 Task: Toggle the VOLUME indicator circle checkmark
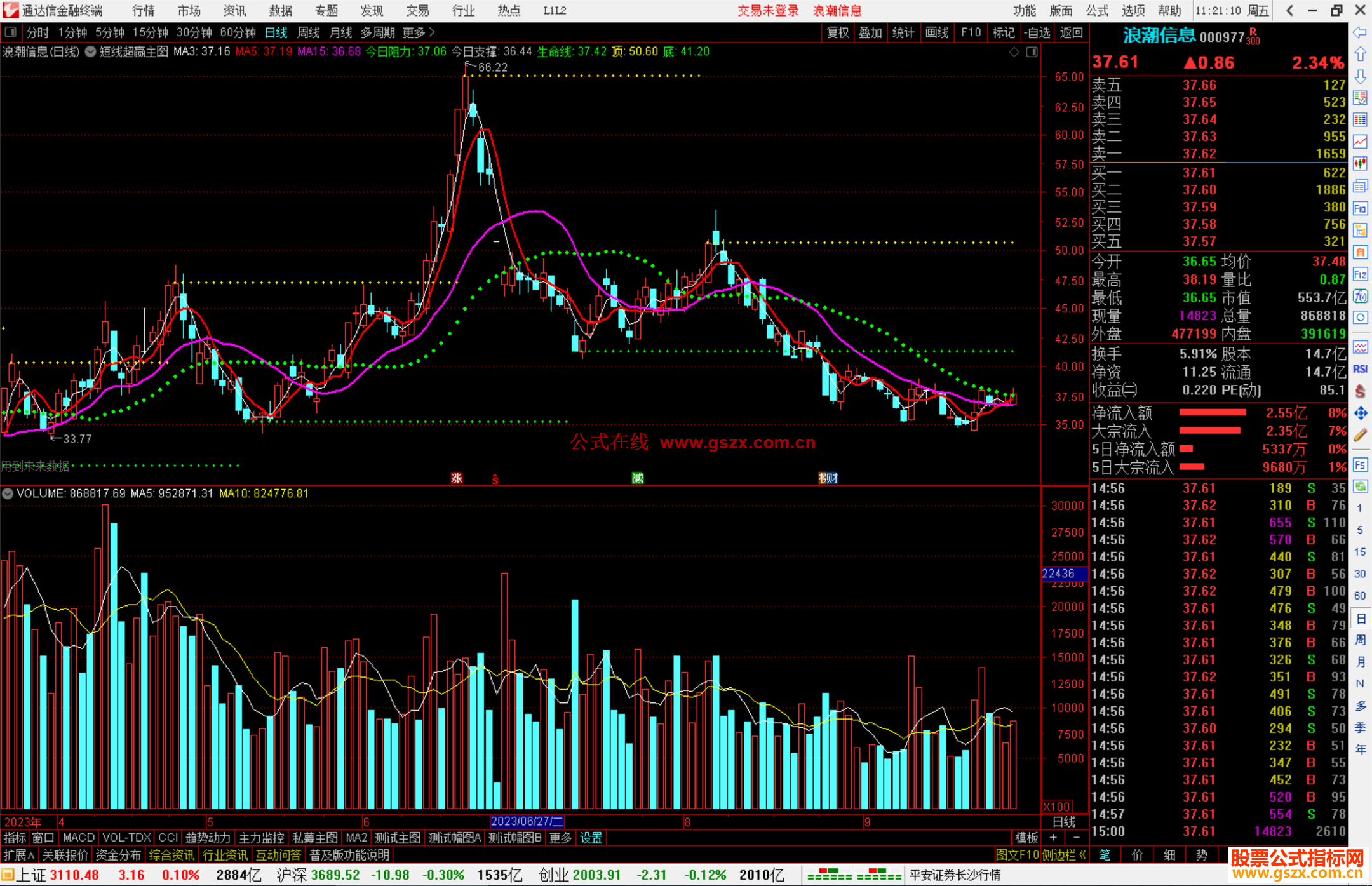pyautogui.click(x=8, y=493)
